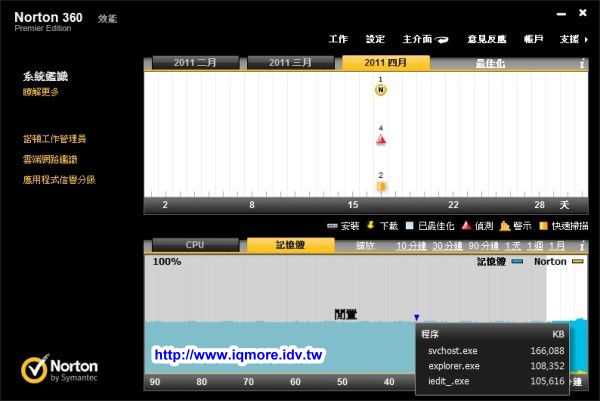
Task: Click the 快速掃描 legend icon
Action: [x=543, y=226]
